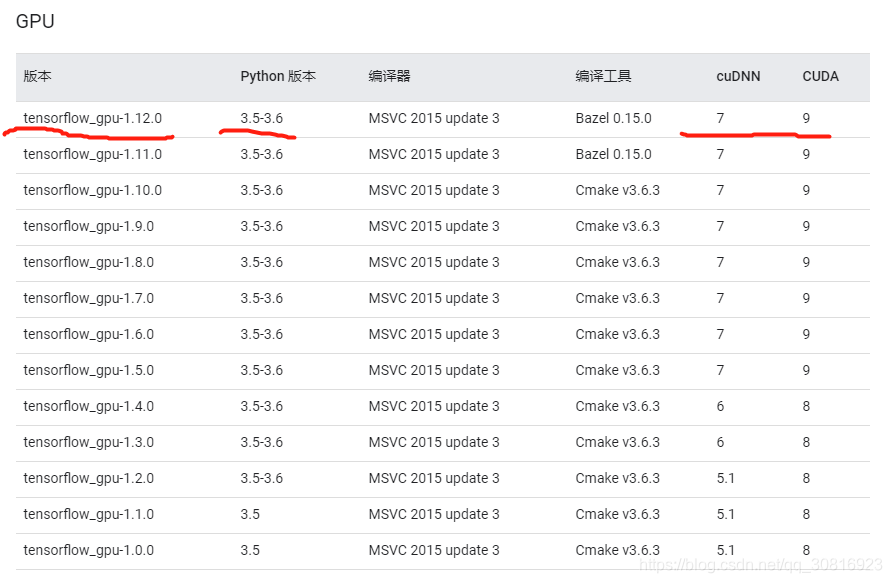This screenshot has width=892, height=583.
Task: Click CUDA value 8 in 1.4.0 row
Action: (806, 406)
